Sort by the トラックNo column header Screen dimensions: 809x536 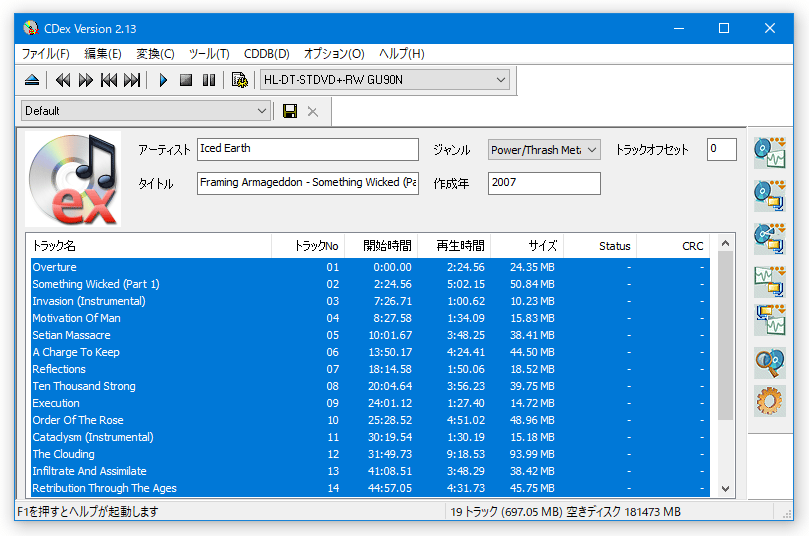pos(308,246)
